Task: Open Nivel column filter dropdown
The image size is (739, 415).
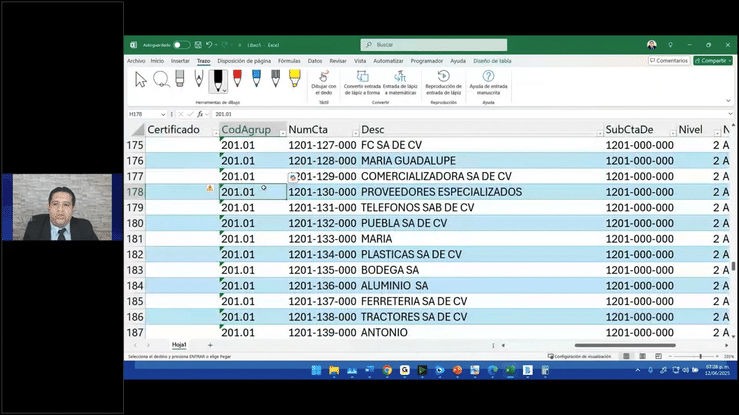Action: [717, 133]
